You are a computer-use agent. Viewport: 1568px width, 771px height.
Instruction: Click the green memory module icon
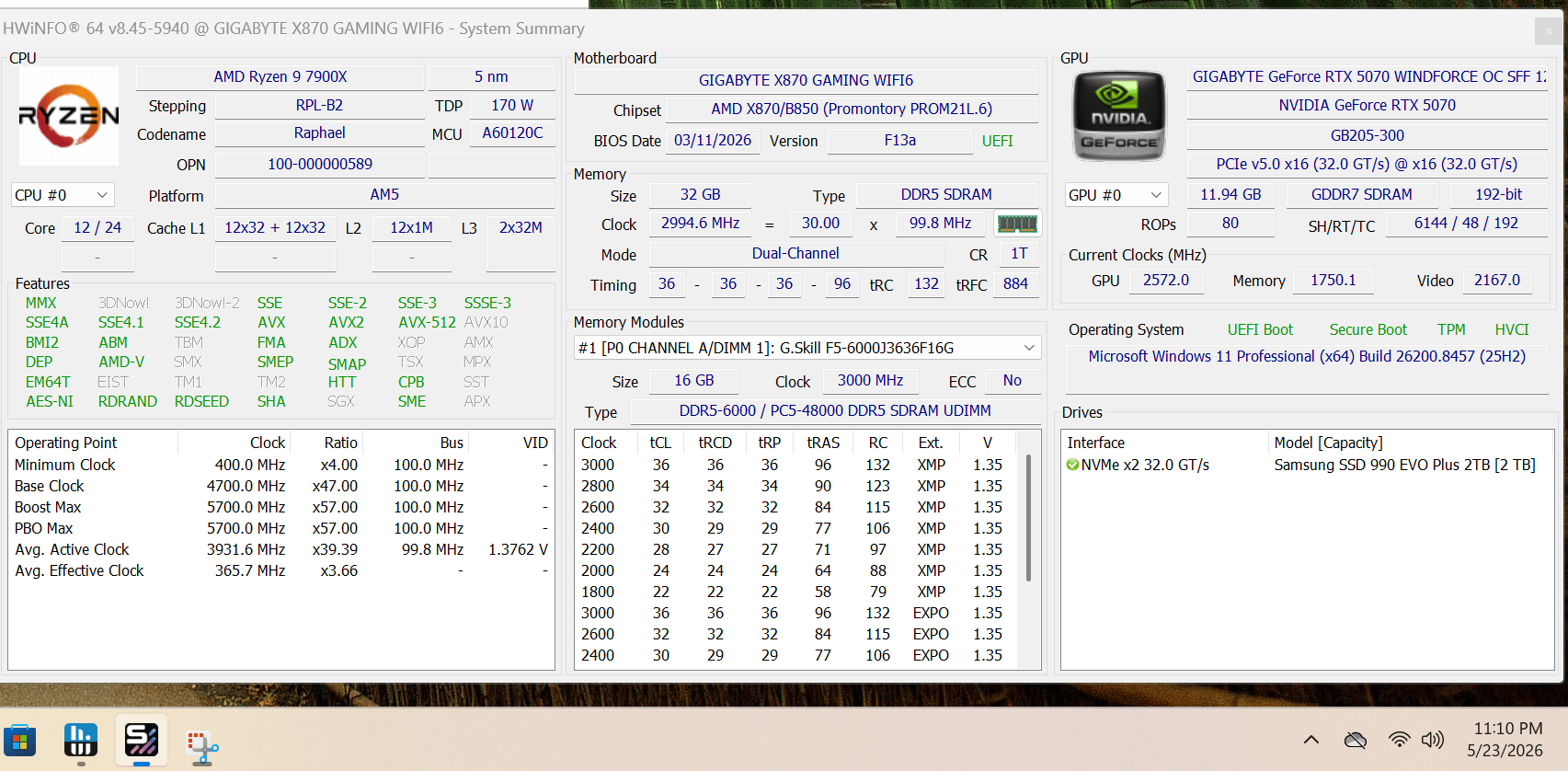(1017, 224)
